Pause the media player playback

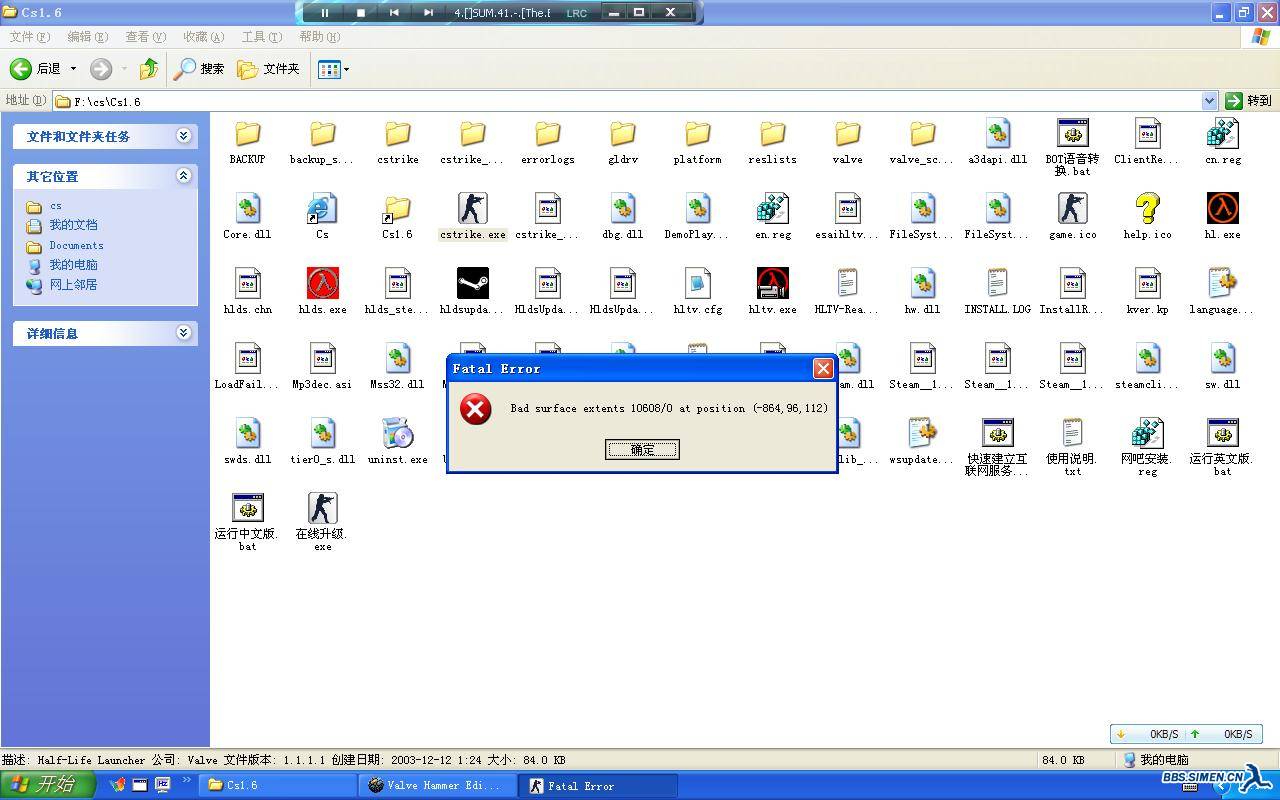click(x=324, y=12)
